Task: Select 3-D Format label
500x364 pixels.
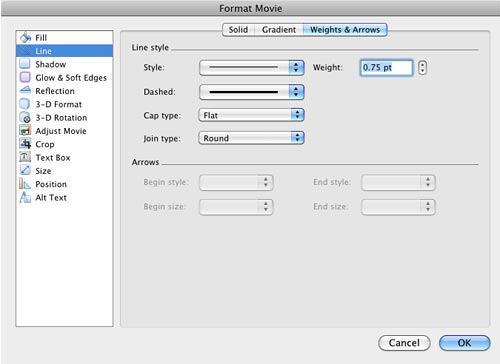Action: (59, 104)
